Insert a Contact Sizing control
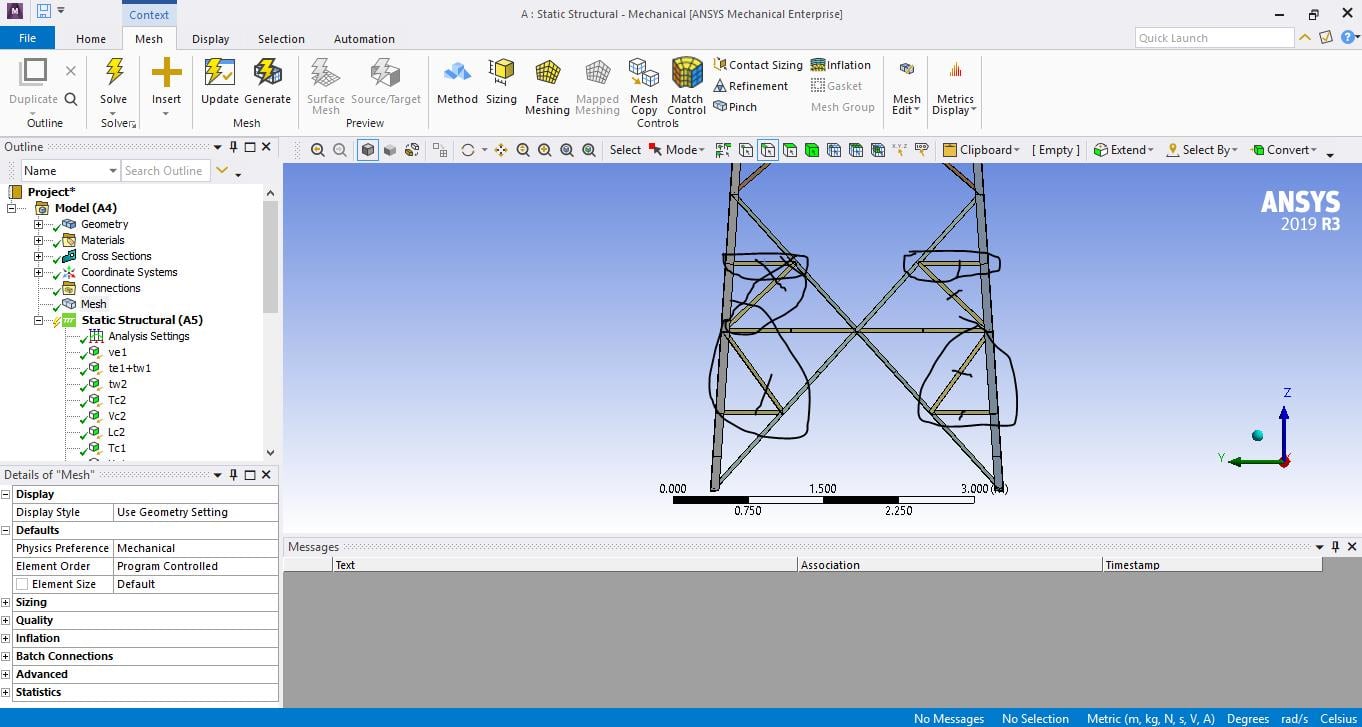The width and height of the screenshot is (1362, 727). [758, 65]
